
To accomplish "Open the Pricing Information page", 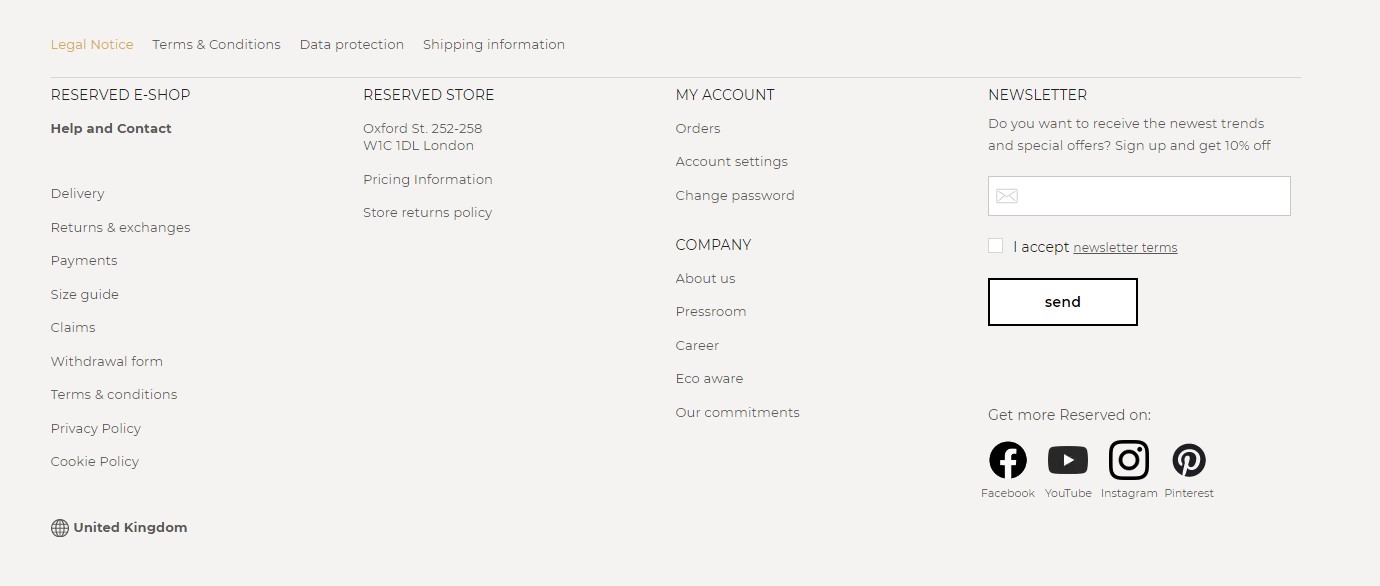I will click(427, 179).
